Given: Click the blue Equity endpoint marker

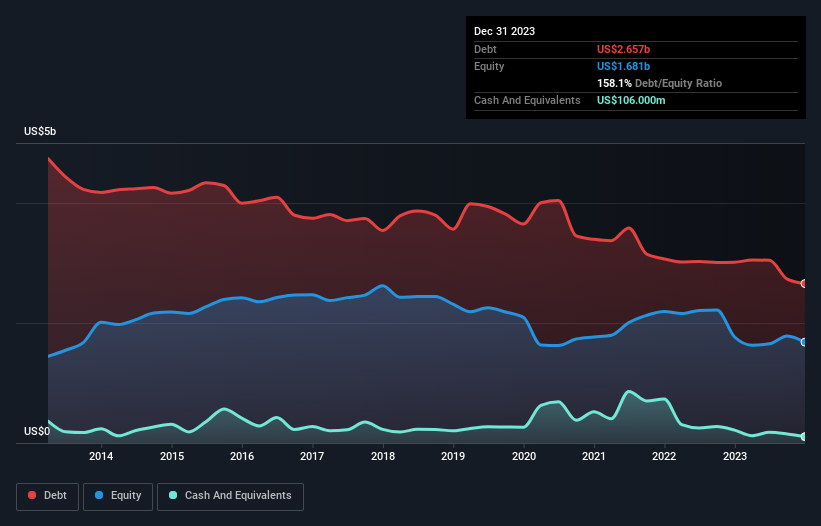Looking at the screenshot, I should (804, 342).
